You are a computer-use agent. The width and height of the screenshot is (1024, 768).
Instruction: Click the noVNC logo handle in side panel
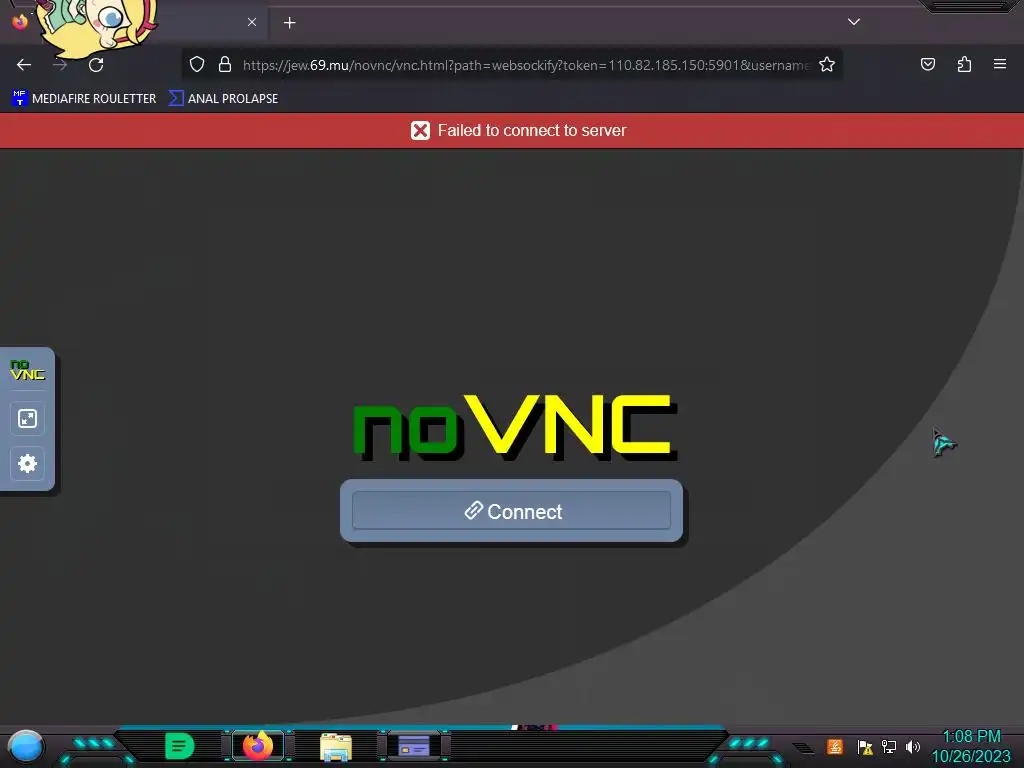pos(27,370)
